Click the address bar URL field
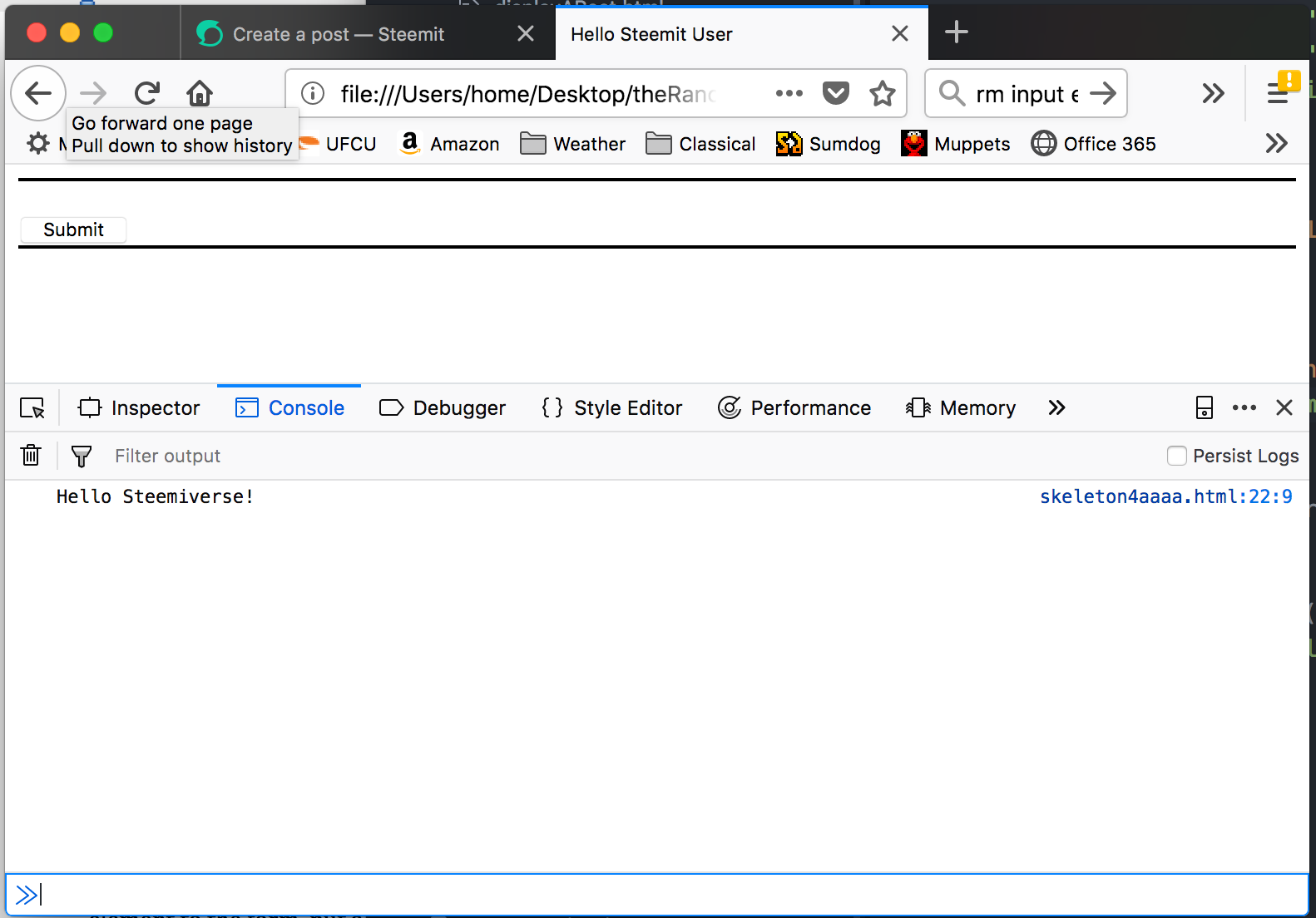1316x918 pixels. 529,94
